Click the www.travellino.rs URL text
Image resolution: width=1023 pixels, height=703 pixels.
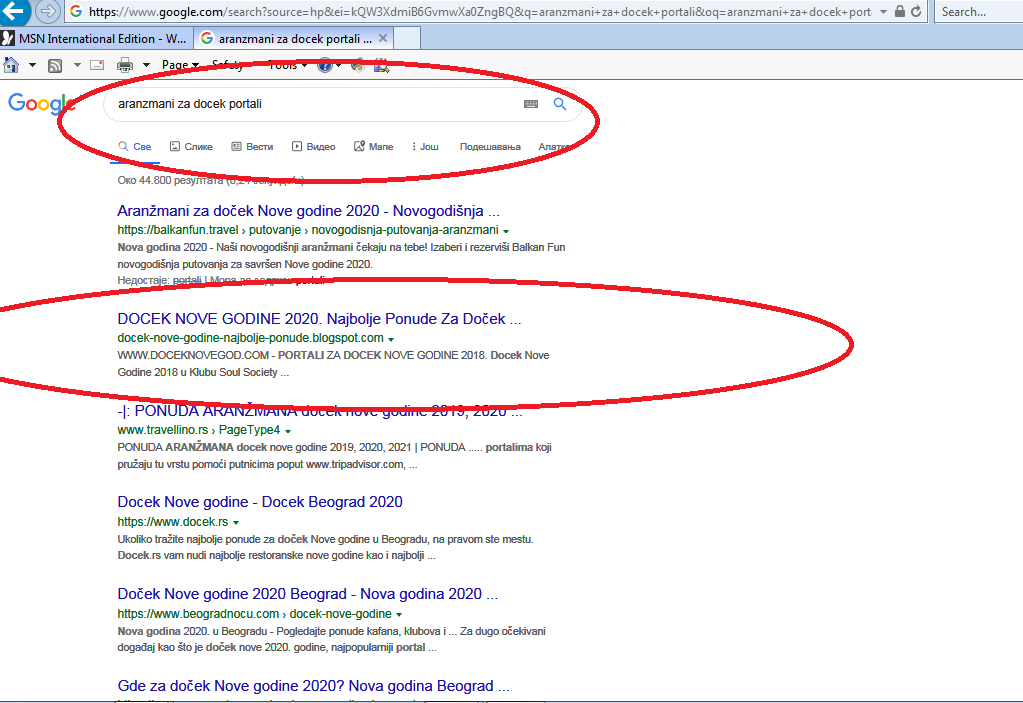click(162, 430)
